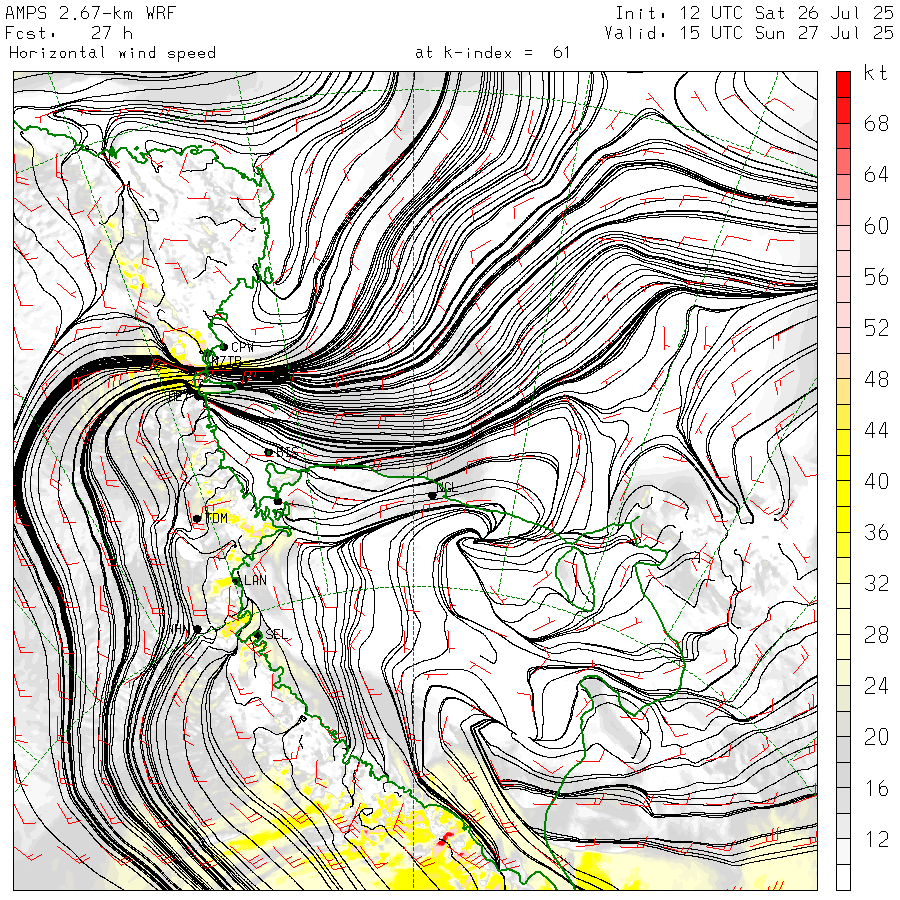This screenshot has width=900, height=900.
Task: Click the 44 value on the color scale
Action: (876, 430)
